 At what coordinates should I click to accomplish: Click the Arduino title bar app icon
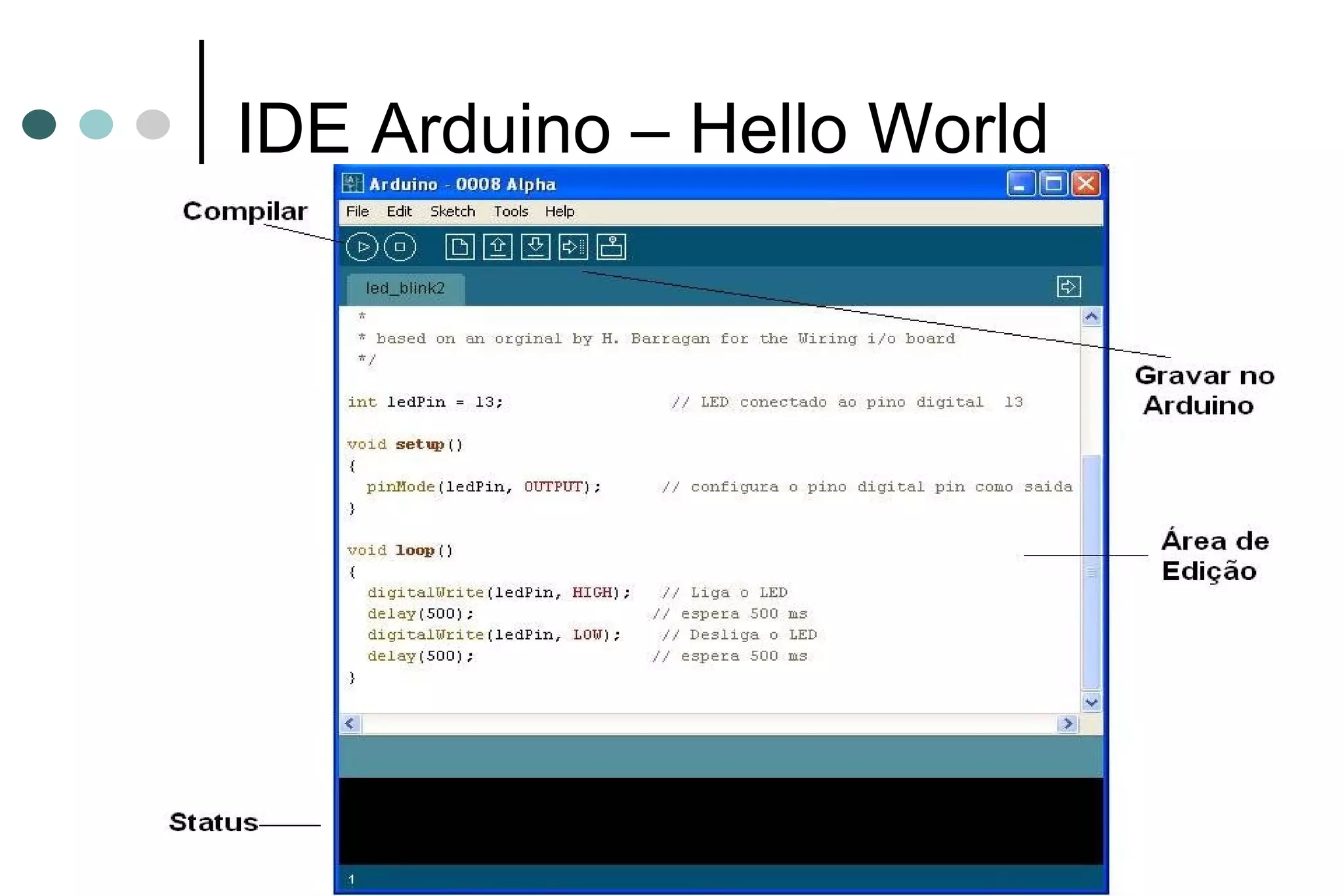coord(352,184)
